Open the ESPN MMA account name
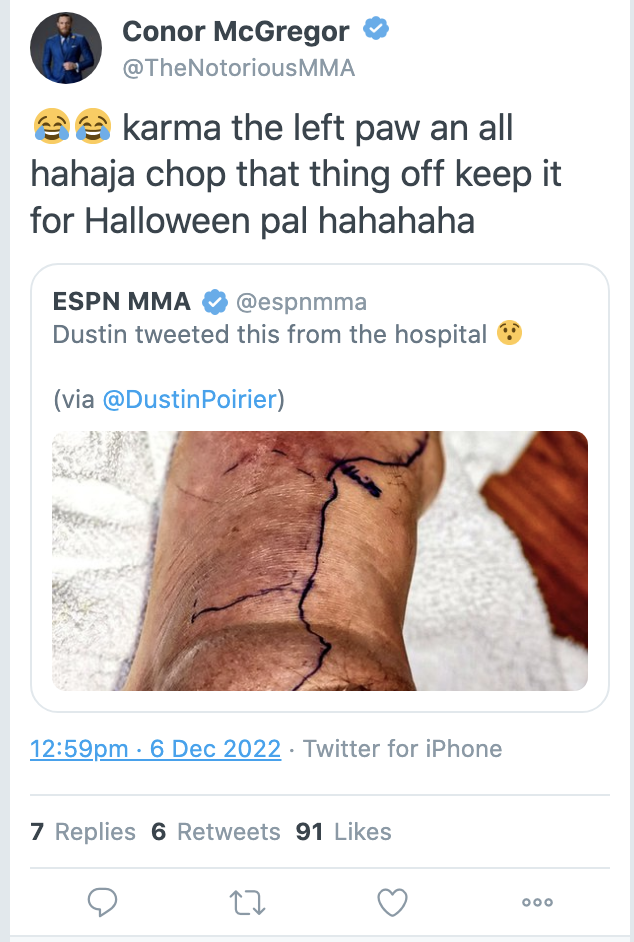634x942 pixels. (121, 302)
